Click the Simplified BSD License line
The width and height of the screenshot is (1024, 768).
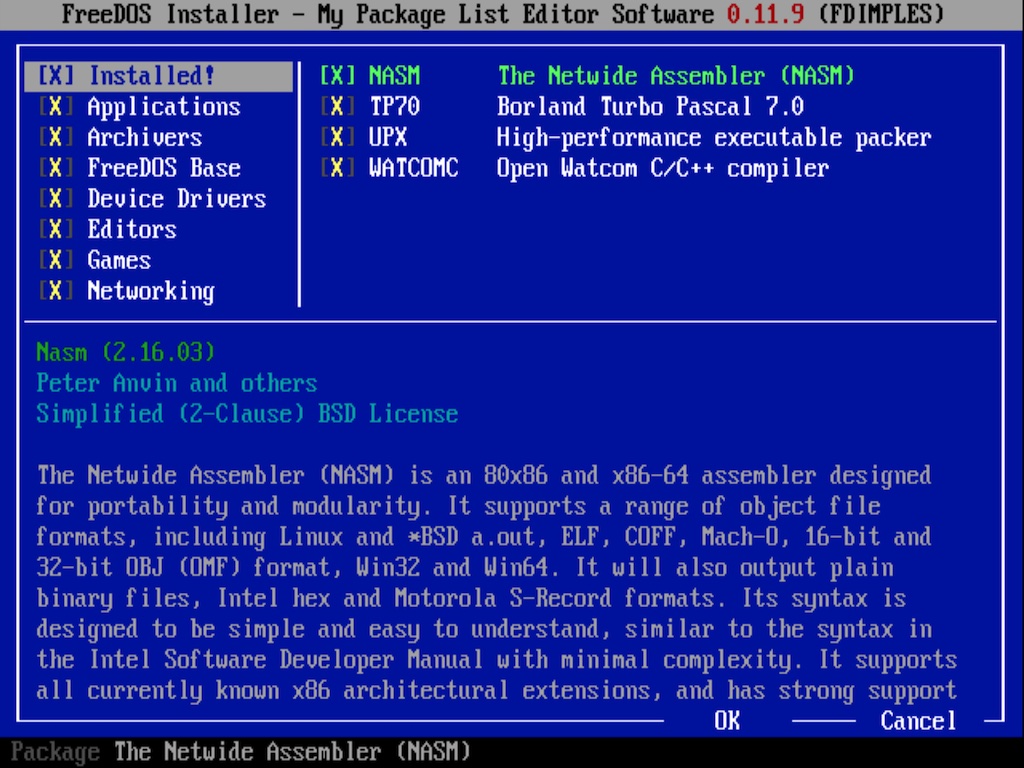247,414
